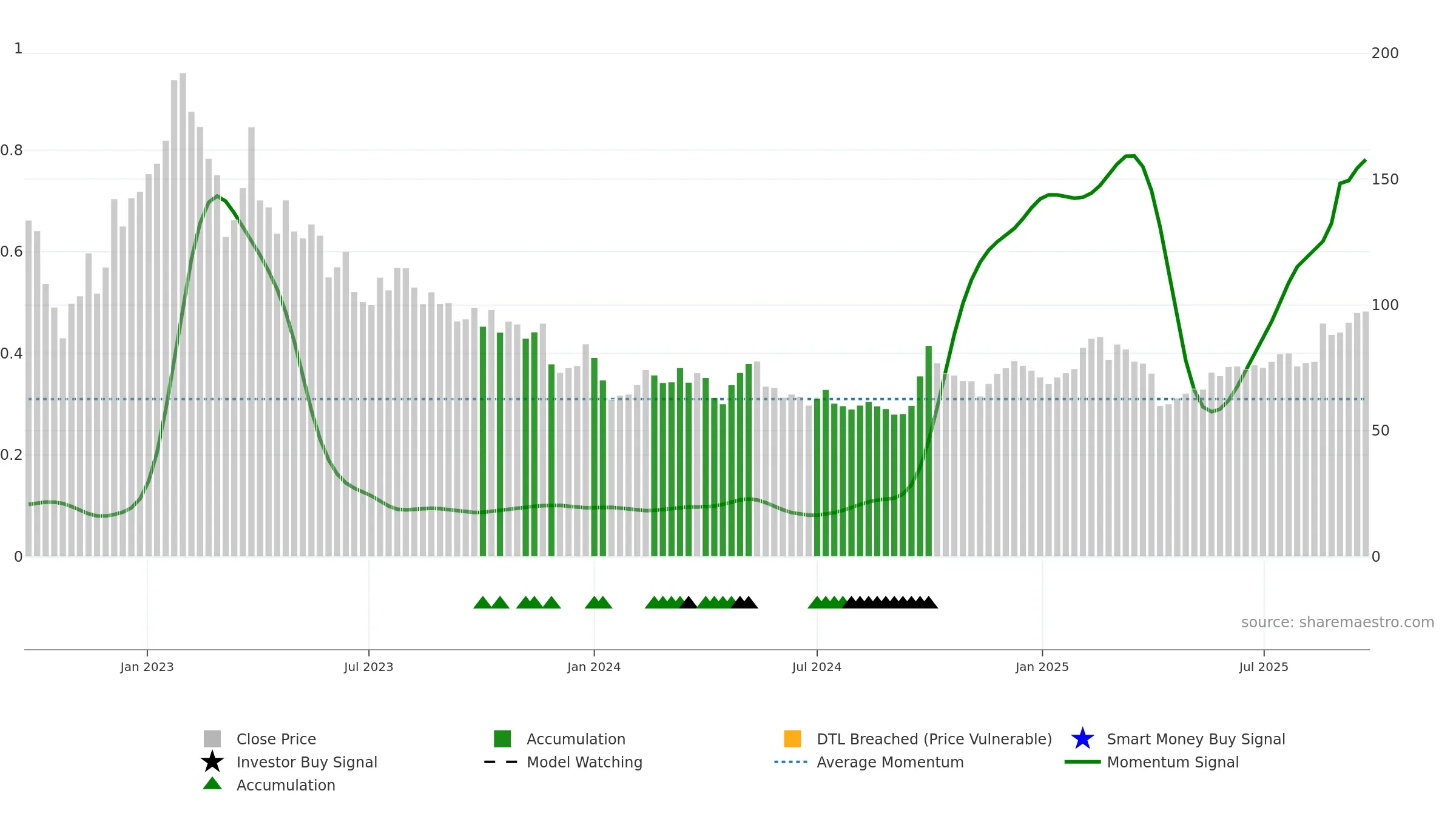Screen dimensions: 1456x819
Task: Click the Jul 2025 axis label
Action: [1264, 667]
